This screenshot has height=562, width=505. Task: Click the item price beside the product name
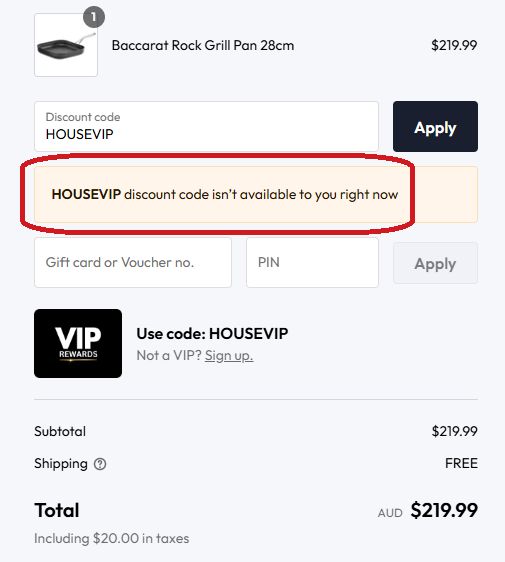(x=454, y=46)
